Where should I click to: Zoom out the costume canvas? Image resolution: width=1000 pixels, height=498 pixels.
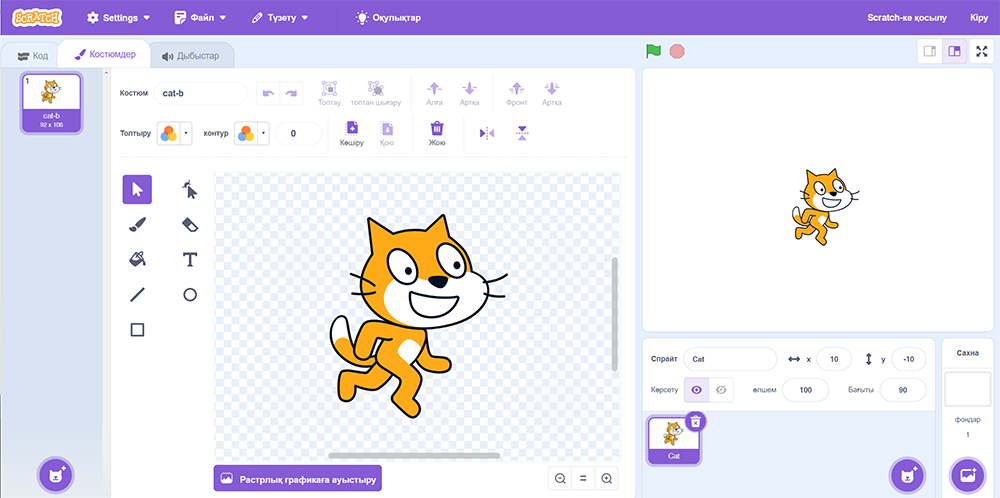560,478
